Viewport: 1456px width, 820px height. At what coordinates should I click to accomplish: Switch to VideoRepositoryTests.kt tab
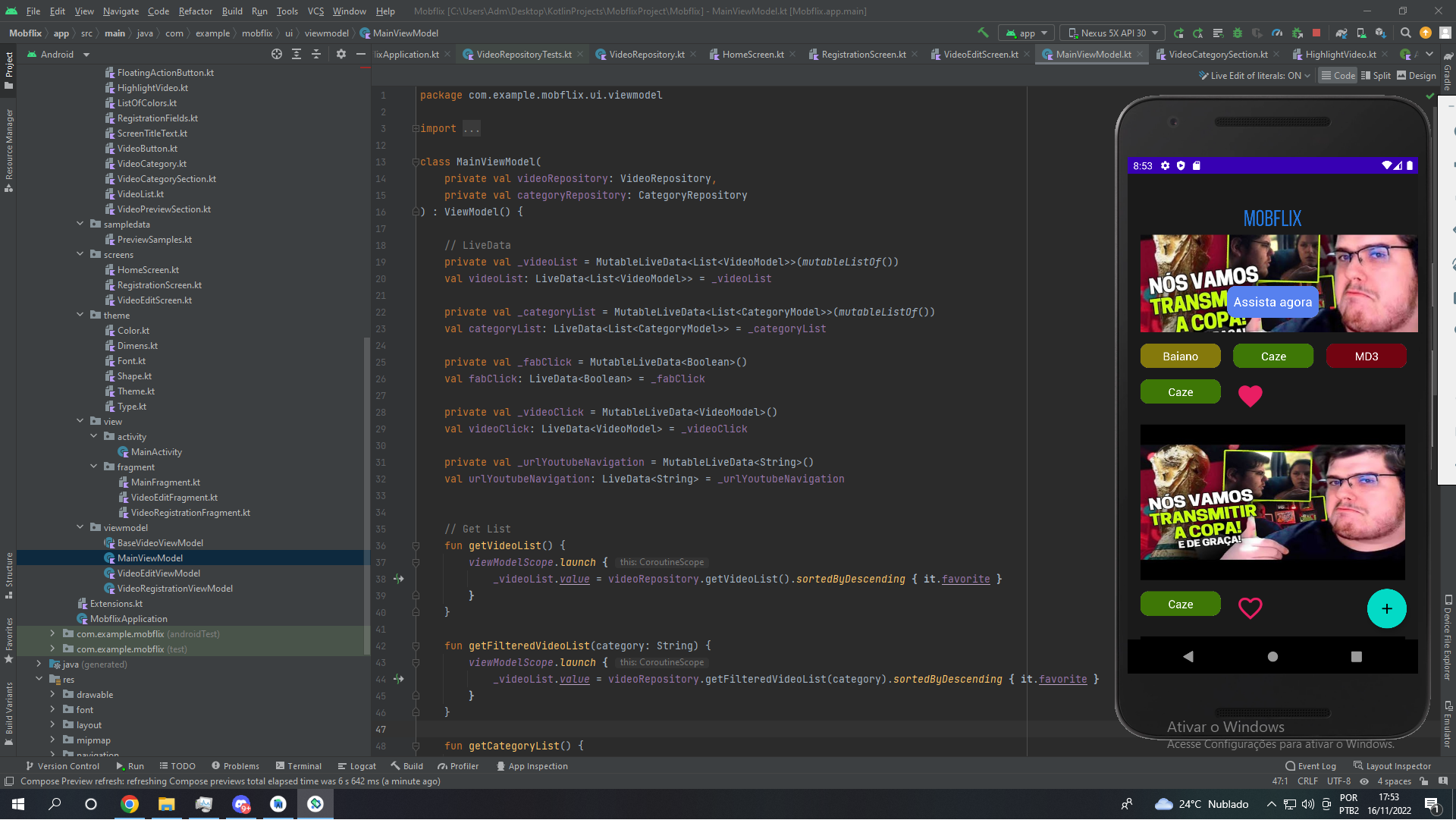[524, 55]
